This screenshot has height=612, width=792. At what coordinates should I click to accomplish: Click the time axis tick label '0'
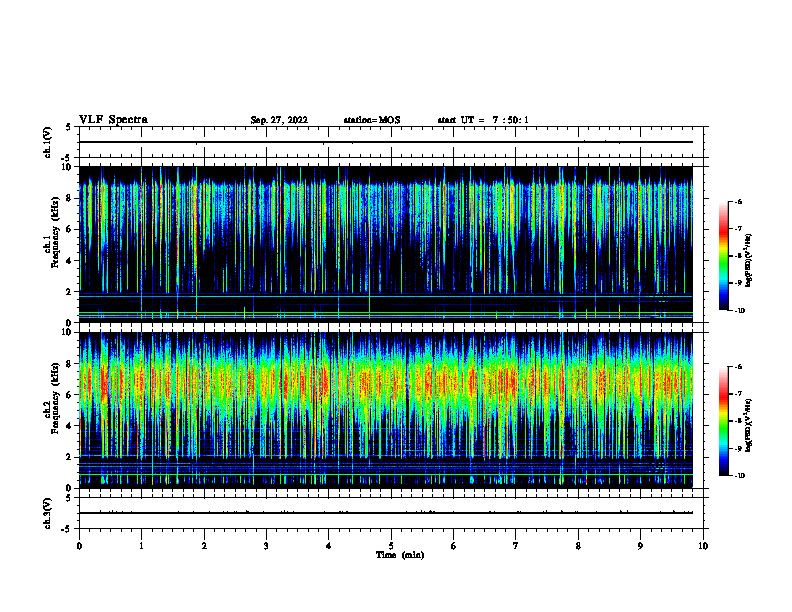click(x=79, y=546)
